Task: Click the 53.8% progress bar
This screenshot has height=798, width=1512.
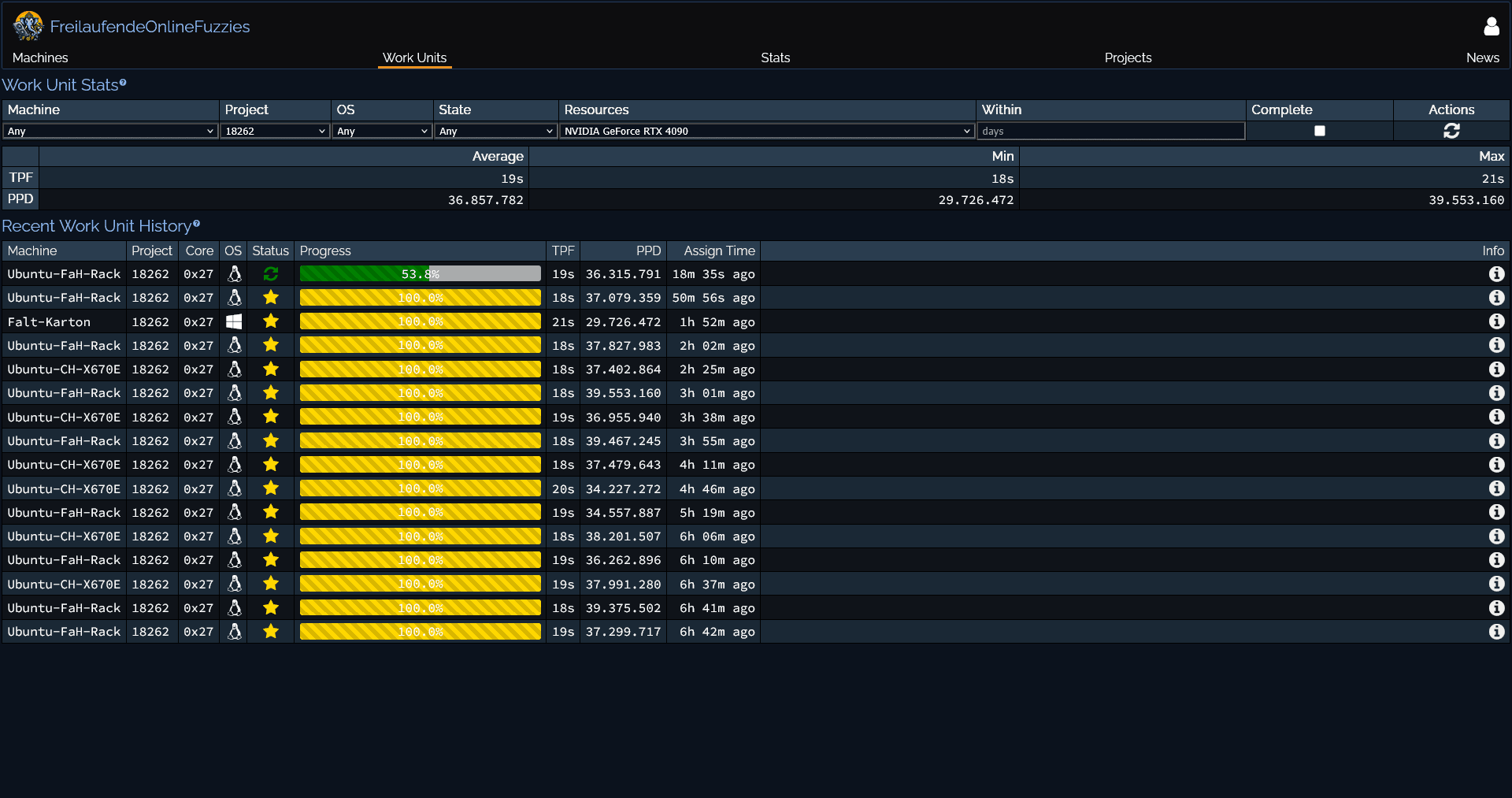Action: (421, 274)
